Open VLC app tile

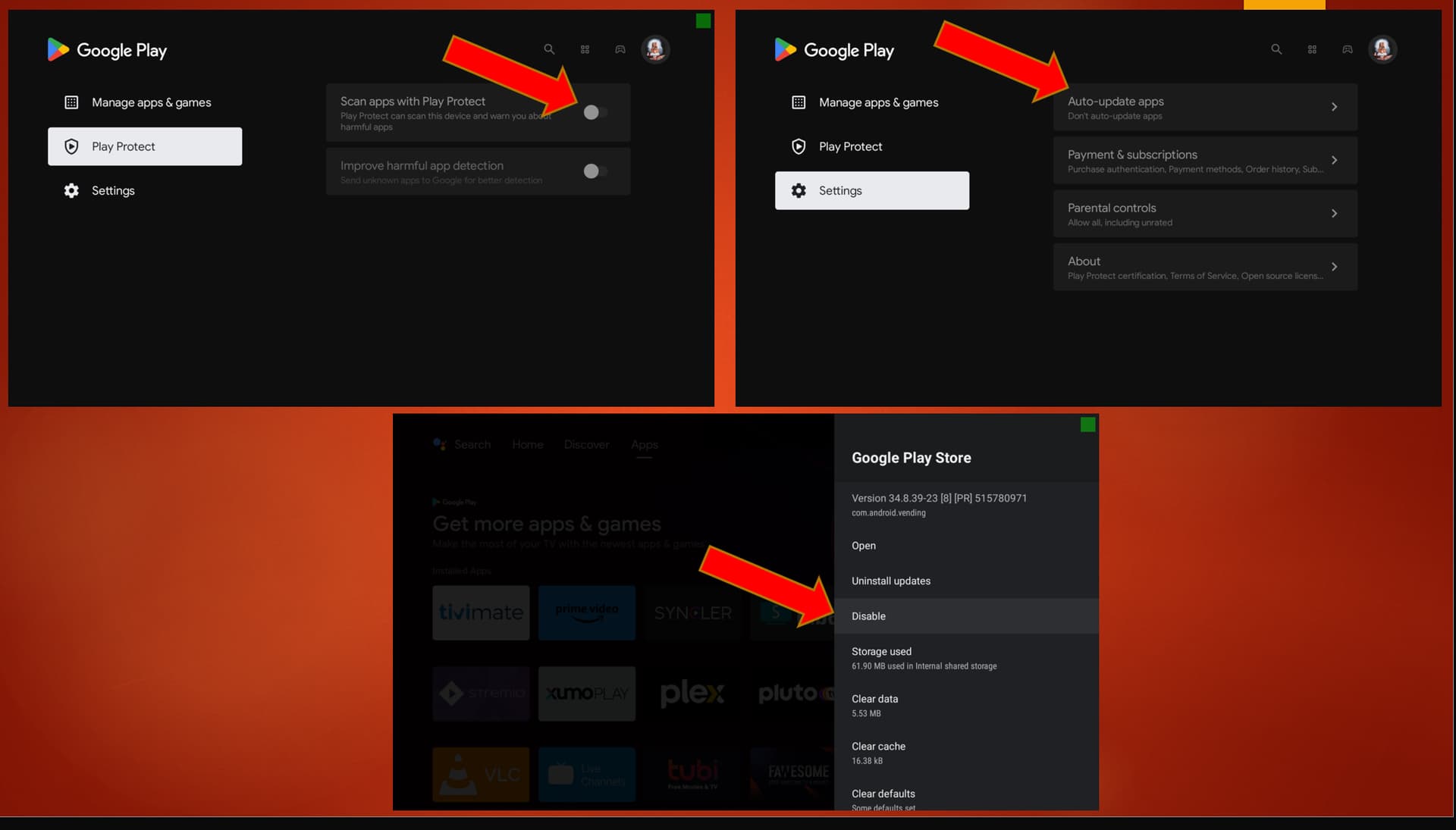[x=481, y=775]
